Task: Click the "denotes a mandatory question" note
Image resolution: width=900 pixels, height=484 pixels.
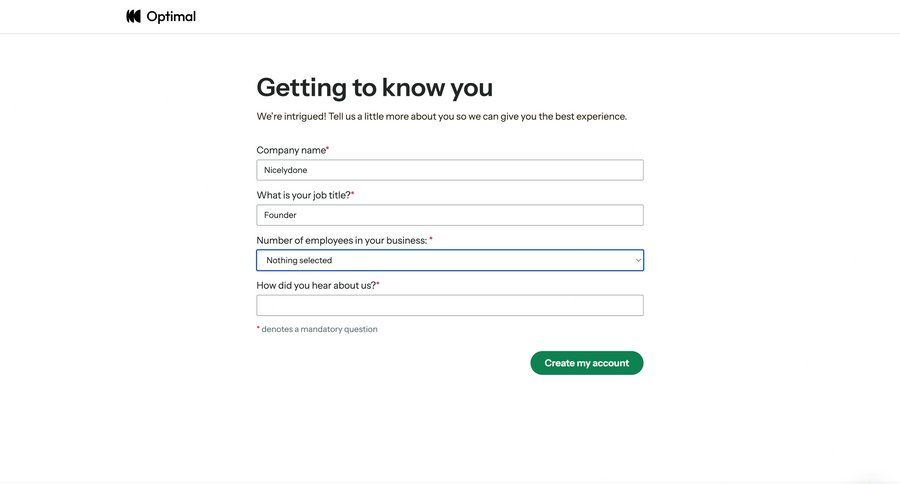Action: (319, 329)
